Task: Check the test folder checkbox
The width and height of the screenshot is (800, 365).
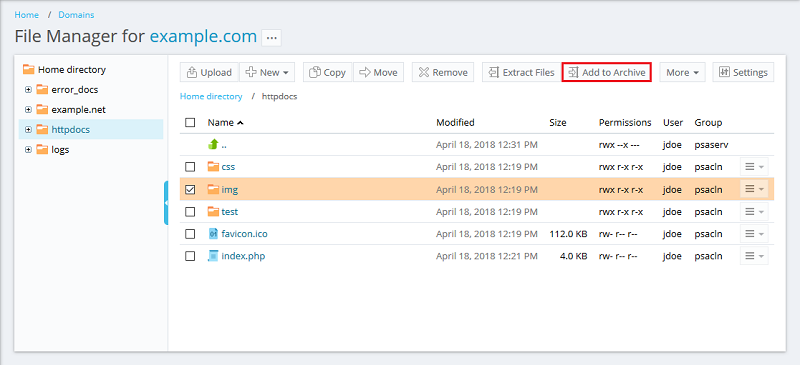Action: tap(190, 211)
